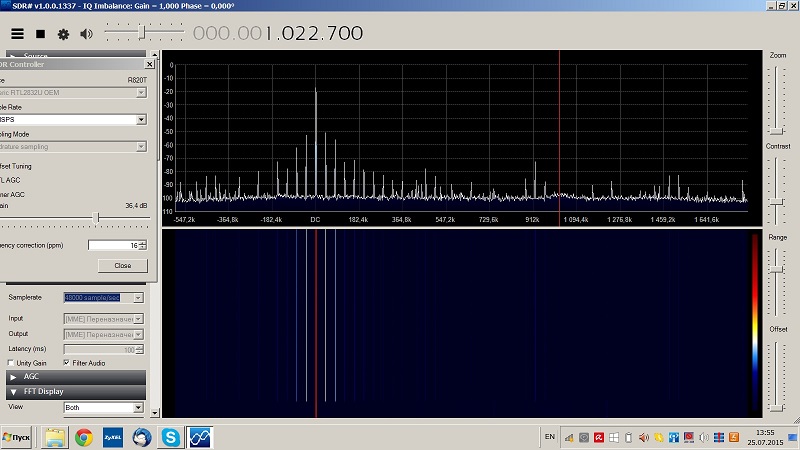Open the audio Output device dropdown

tap(138, 335)
